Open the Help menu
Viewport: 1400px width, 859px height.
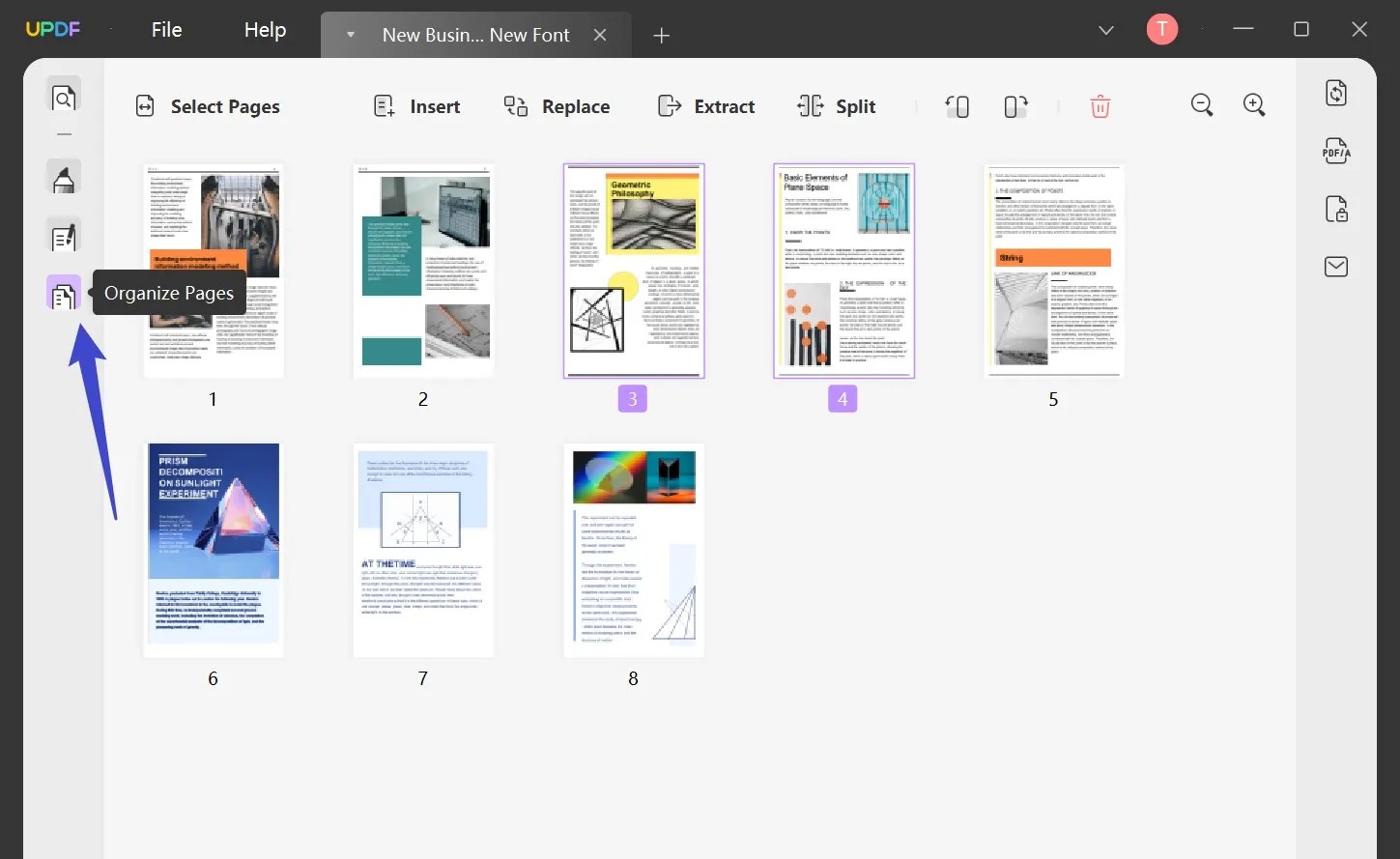point(264,29)
